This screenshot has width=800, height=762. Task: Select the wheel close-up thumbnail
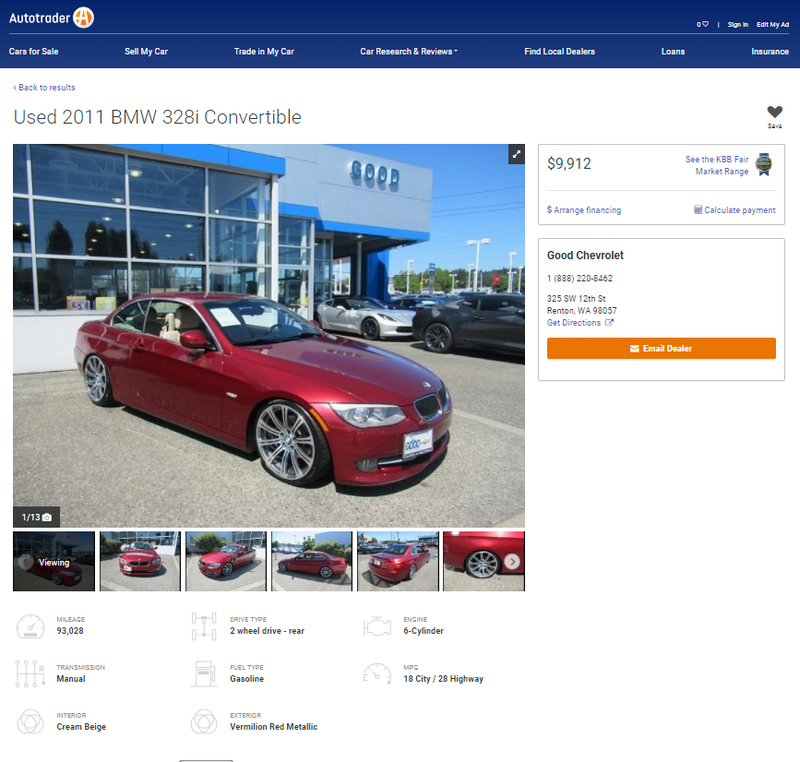pos(484,561)
